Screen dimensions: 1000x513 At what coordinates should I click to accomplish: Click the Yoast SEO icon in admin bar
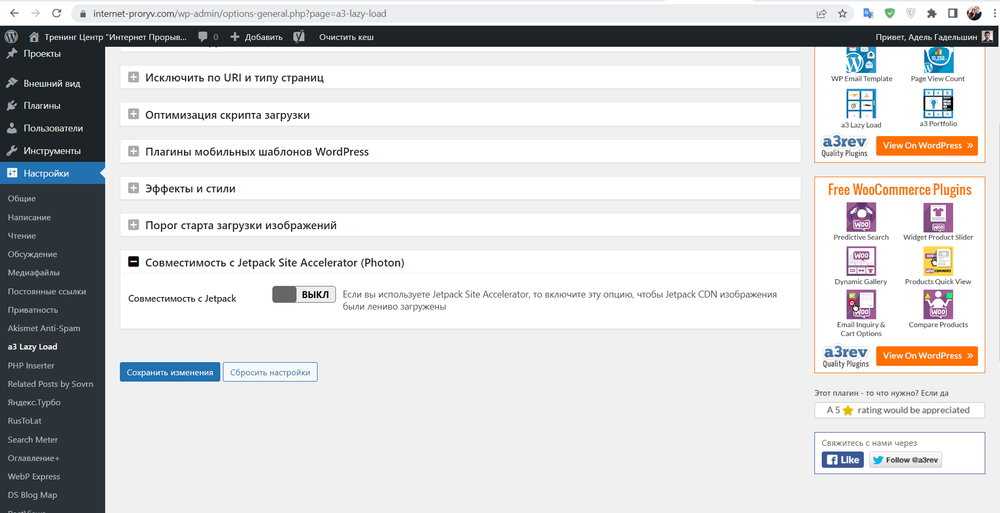[x=298, y=36]
